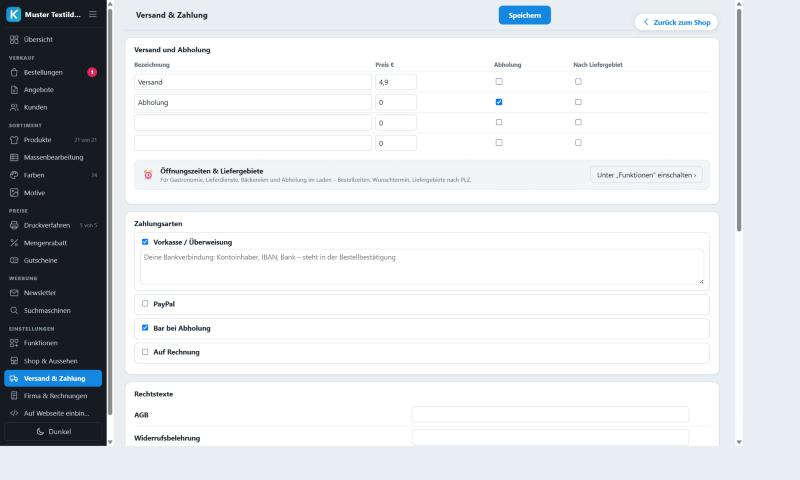Click the Druckverfahren printer icon
The image size is (800, 480).
[14, 225]
